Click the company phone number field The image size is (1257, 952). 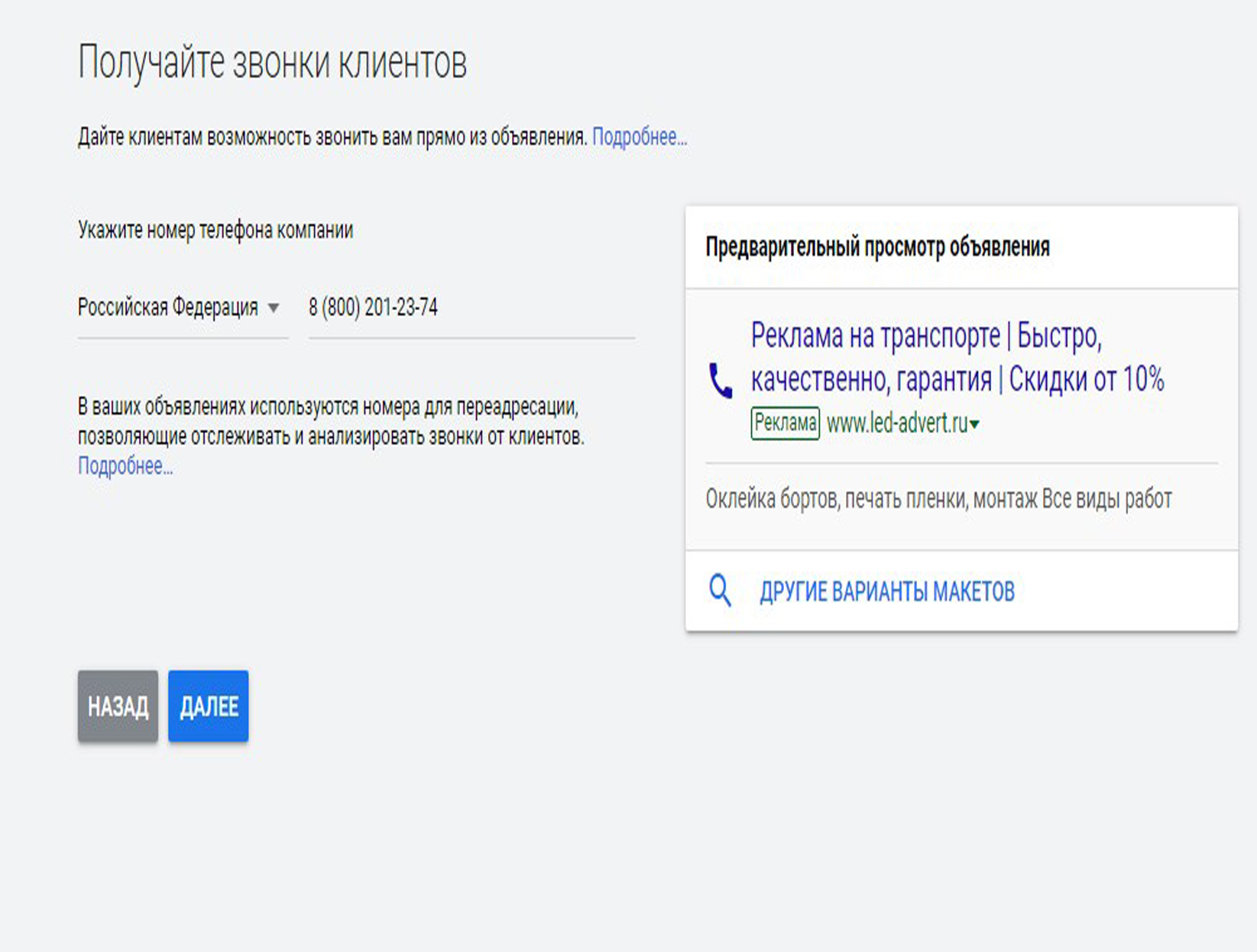470,308
